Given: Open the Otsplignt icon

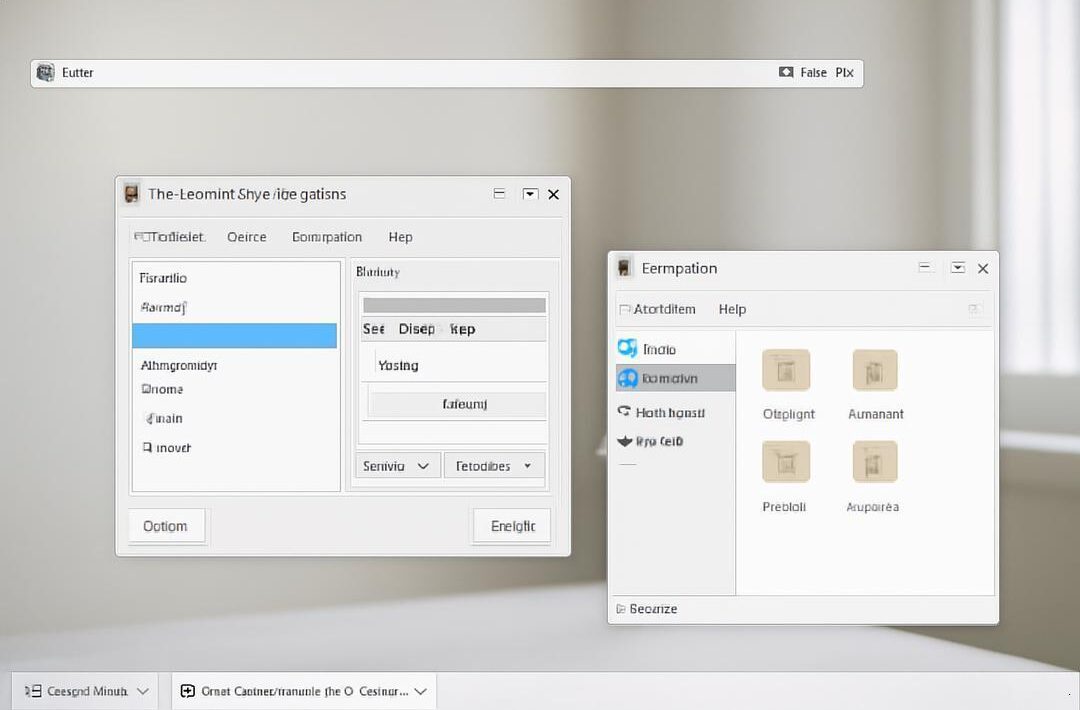Looking at the screenshot, I should [786, 370].
